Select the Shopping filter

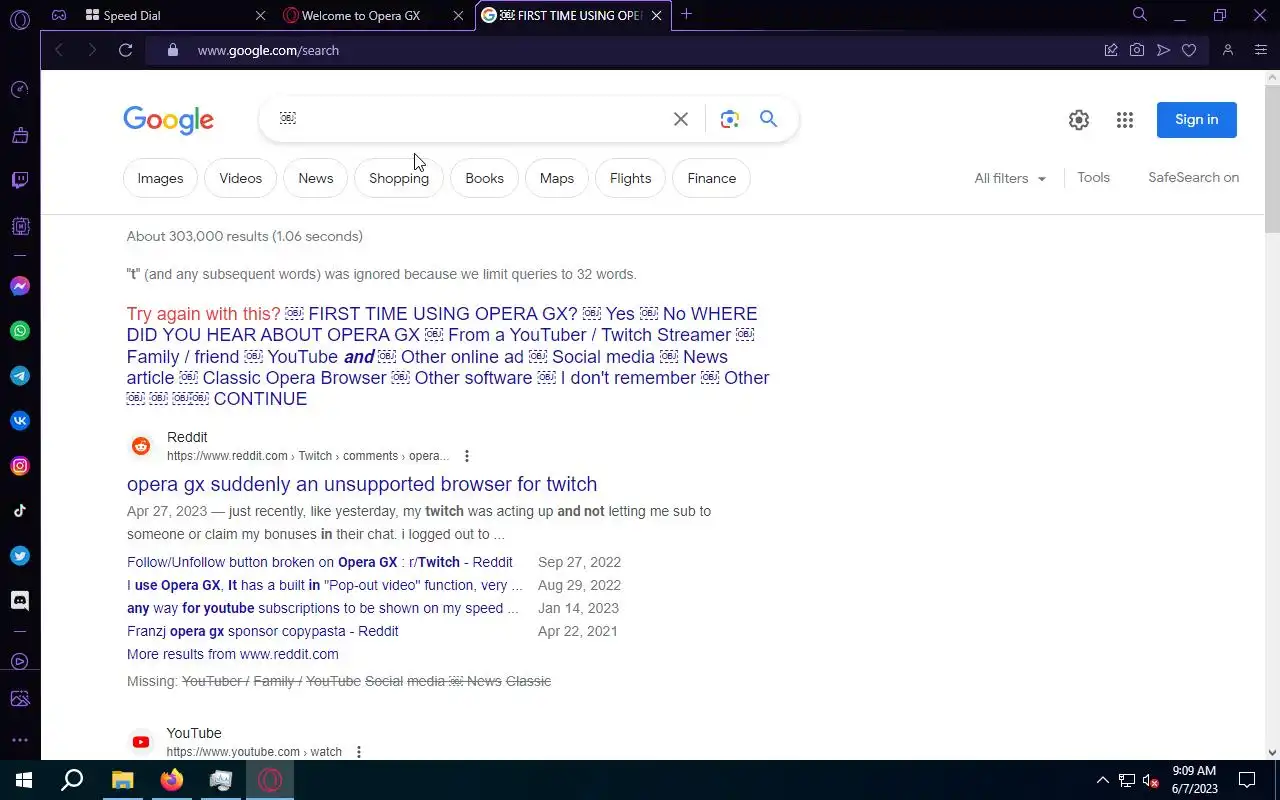pyautogui.click(x=399, y=178)
